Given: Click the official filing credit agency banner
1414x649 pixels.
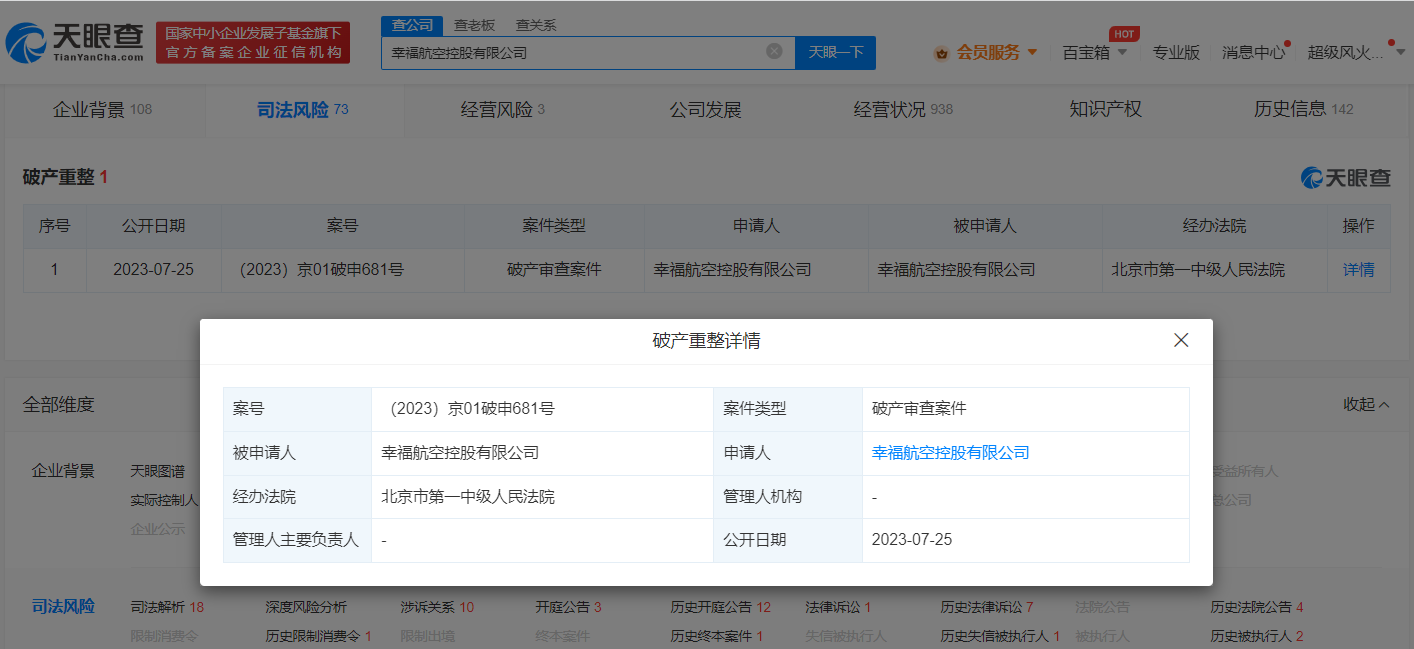Looking at the screenshot, I should click(x=253, y=43).
